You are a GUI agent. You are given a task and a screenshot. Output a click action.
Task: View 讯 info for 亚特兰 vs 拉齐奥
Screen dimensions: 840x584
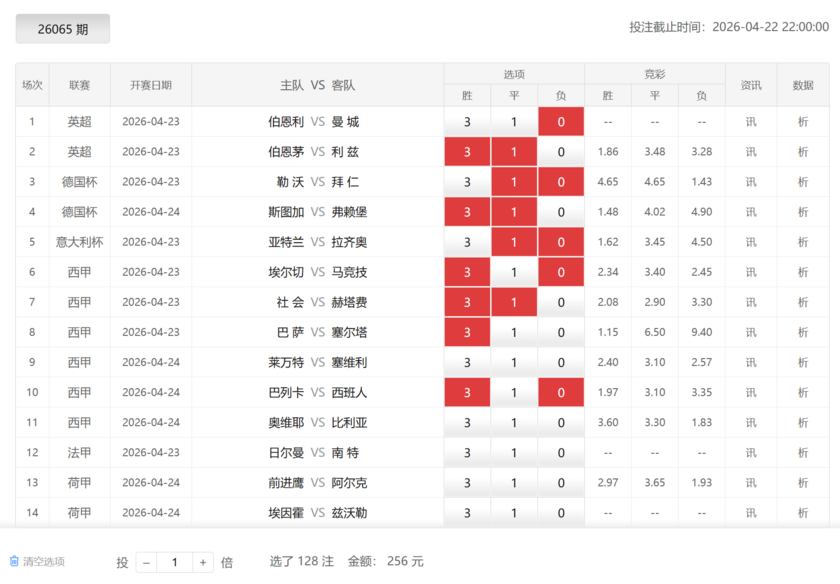(x=751, y=241)
